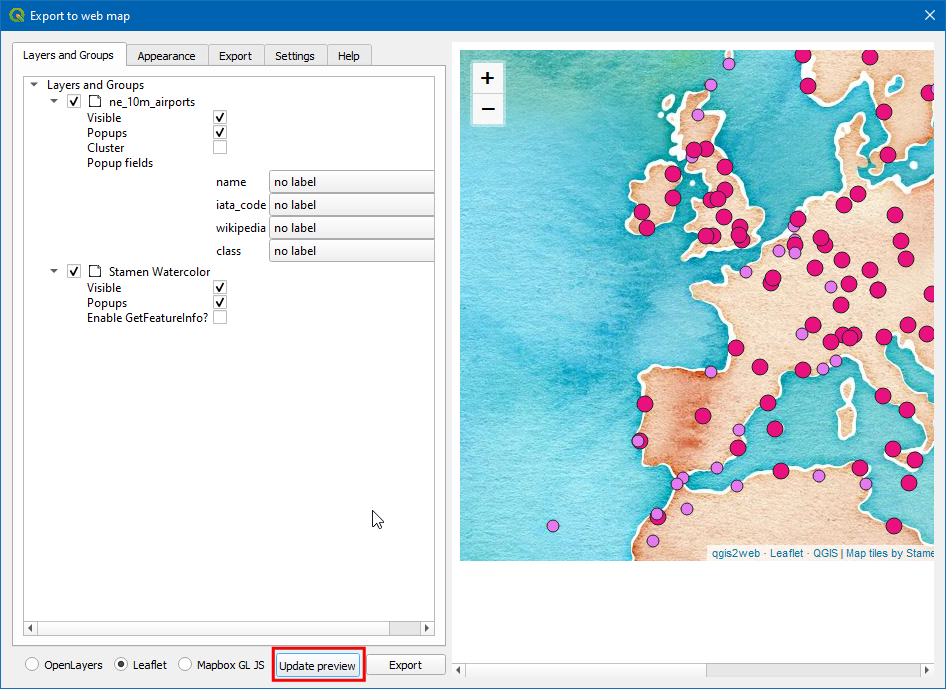Viewport: 946px width, 689px height.
Task: Click the Leaflet attribution link on map
Action: (786, 553)
